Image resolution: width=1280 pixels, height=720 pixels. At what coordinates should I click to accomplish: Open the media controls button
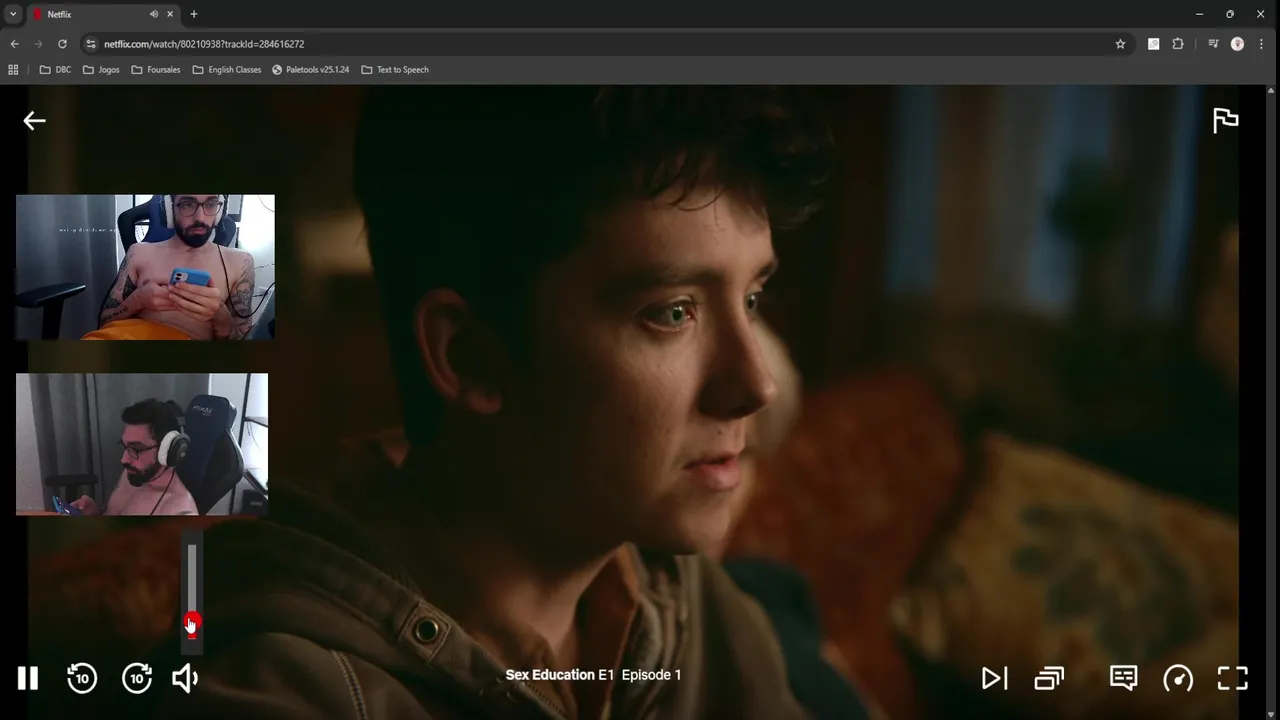pyautogui.click(x=1213, y=44)
